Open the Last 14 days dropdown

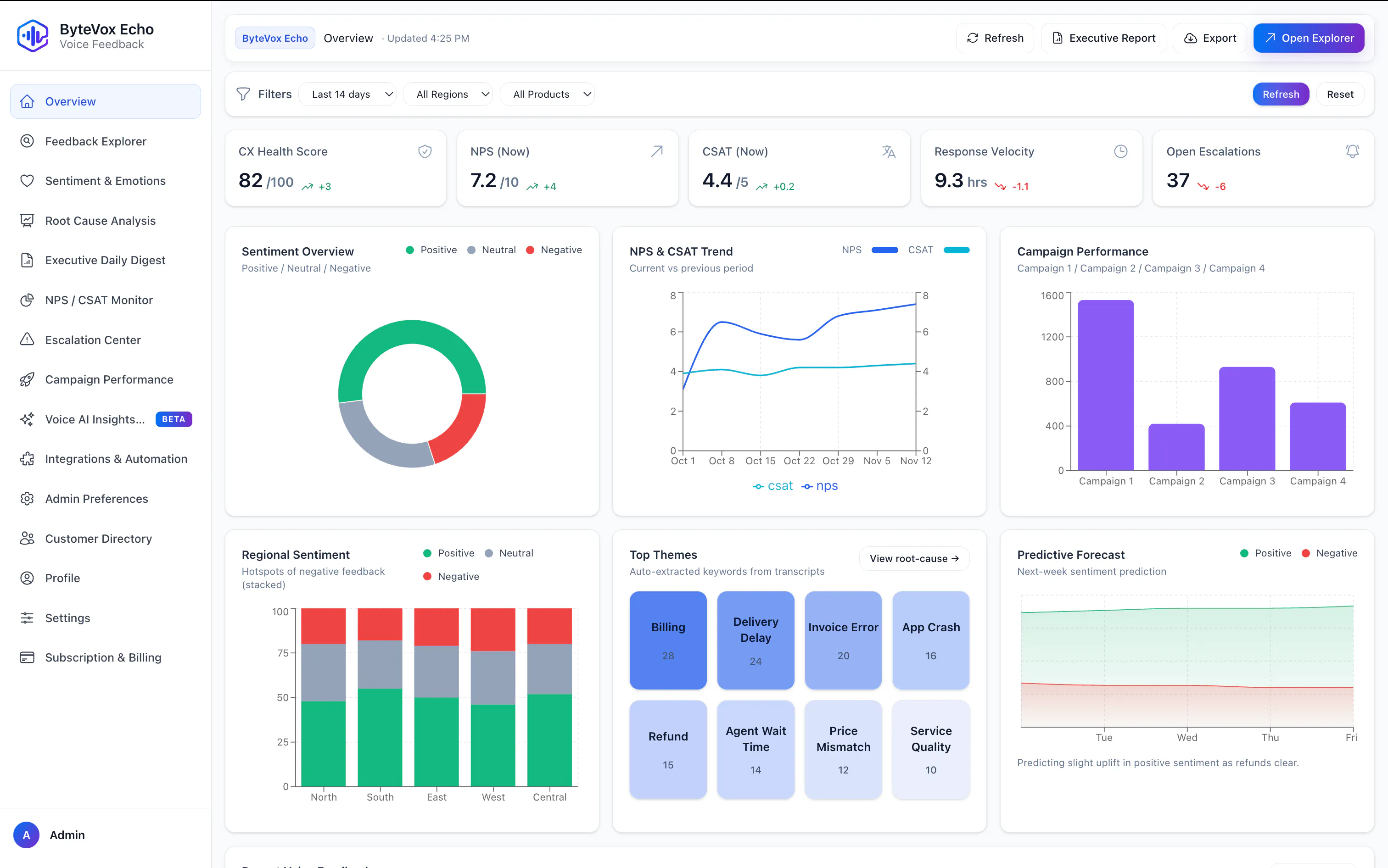(347, 94)
